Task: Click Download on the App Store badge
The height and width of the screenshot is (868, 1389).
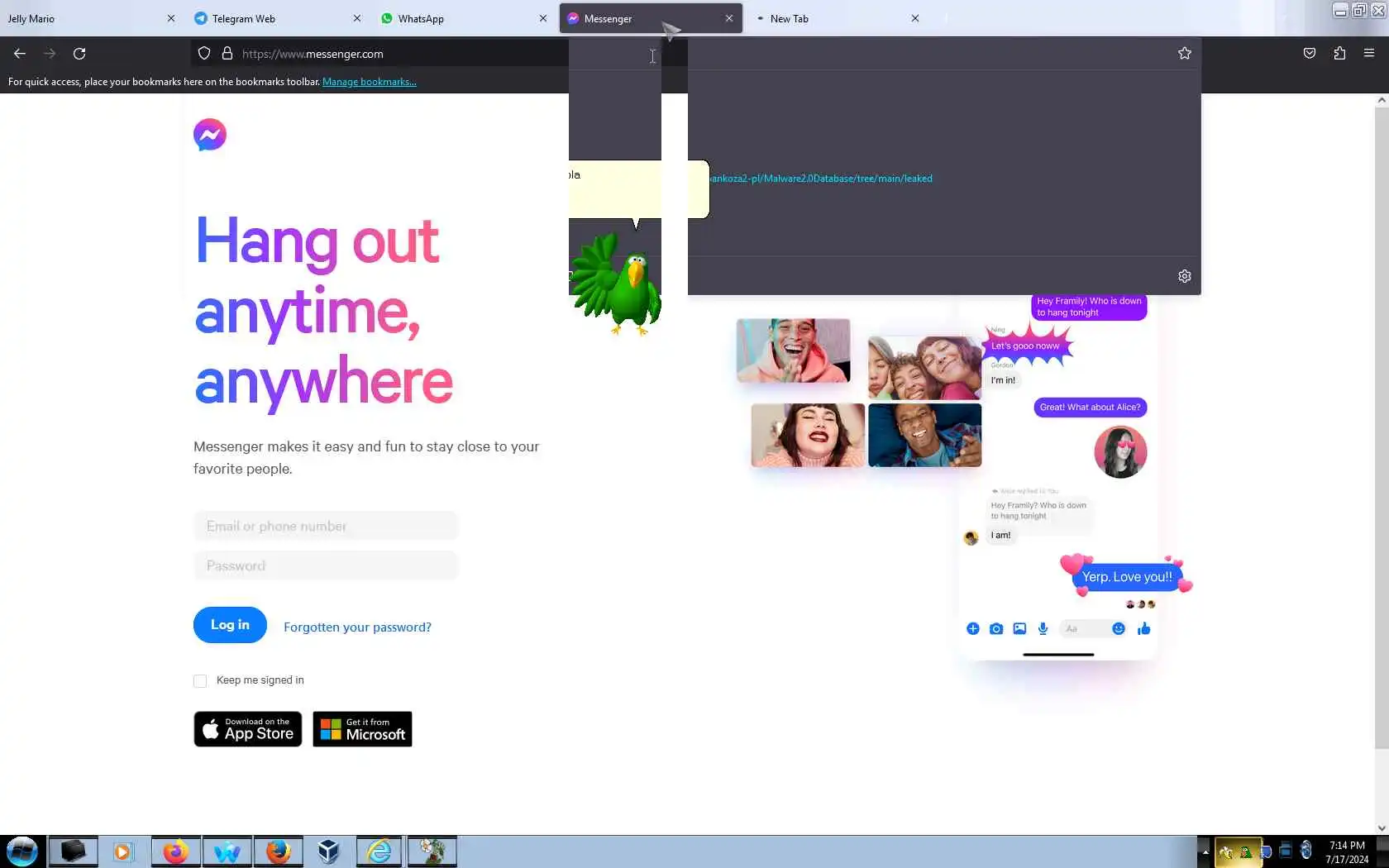Action: pos(248,729)
